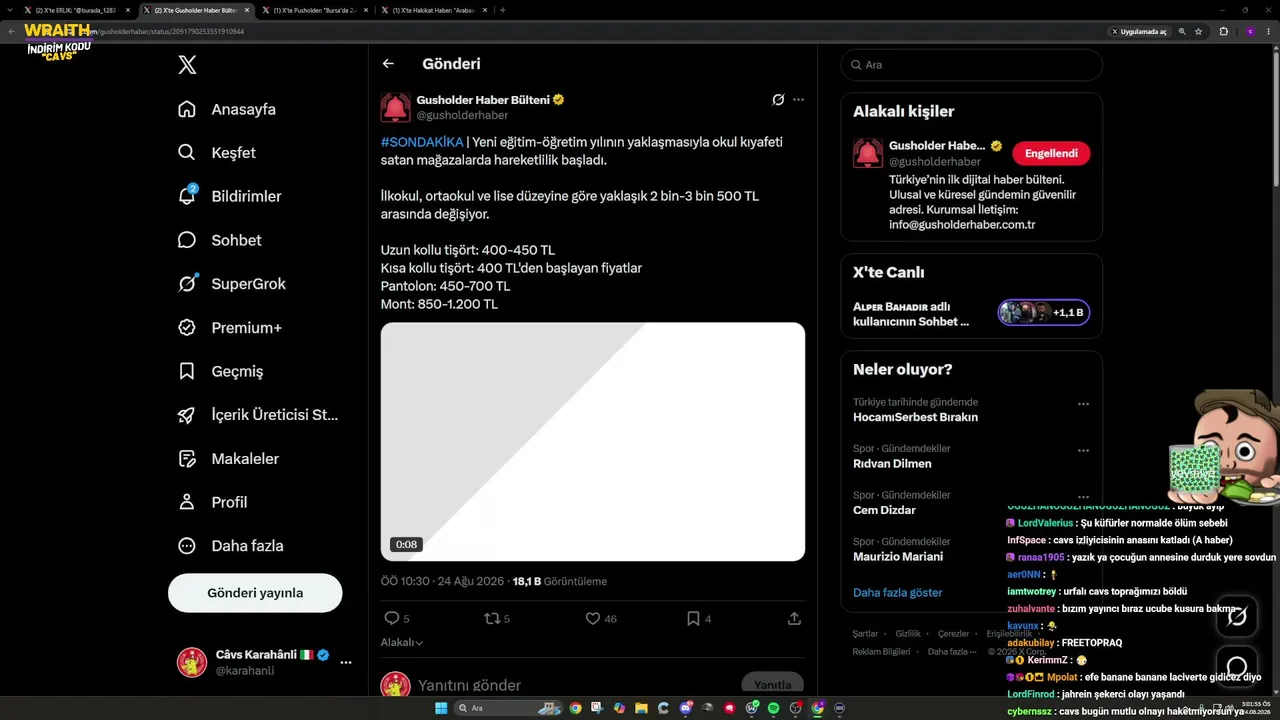Click the Windows taskbar Ara search box
The width and height of the screenshot is (1280, 720).
pos(508,708)
